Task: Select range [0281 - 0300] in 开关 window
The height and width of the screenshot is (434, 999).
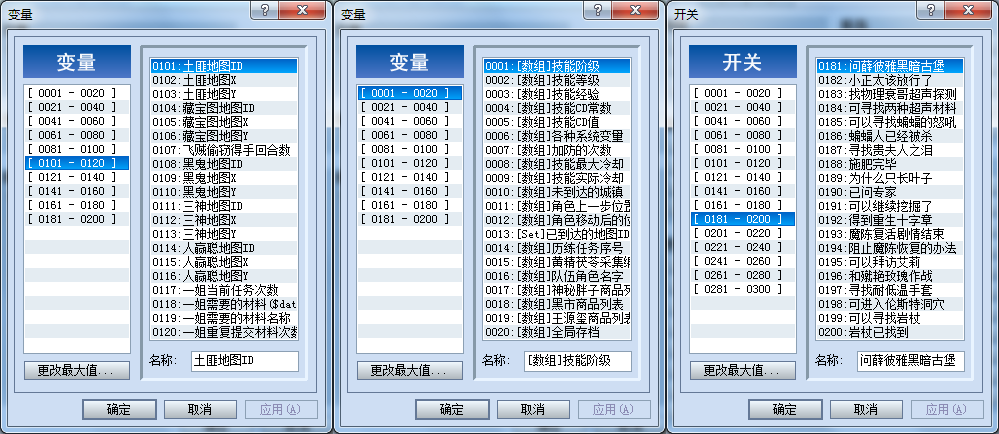Action: pyautogui.click(x=743, y=289)
